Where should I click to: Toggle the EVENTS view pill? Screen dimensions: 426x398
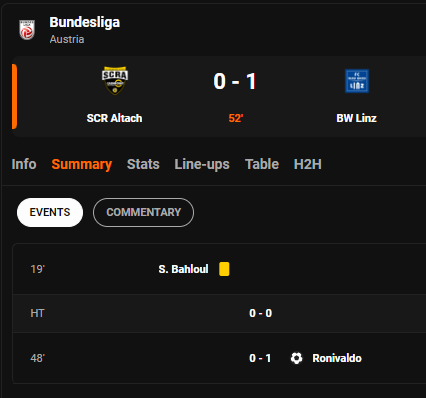tap(50, 212)
